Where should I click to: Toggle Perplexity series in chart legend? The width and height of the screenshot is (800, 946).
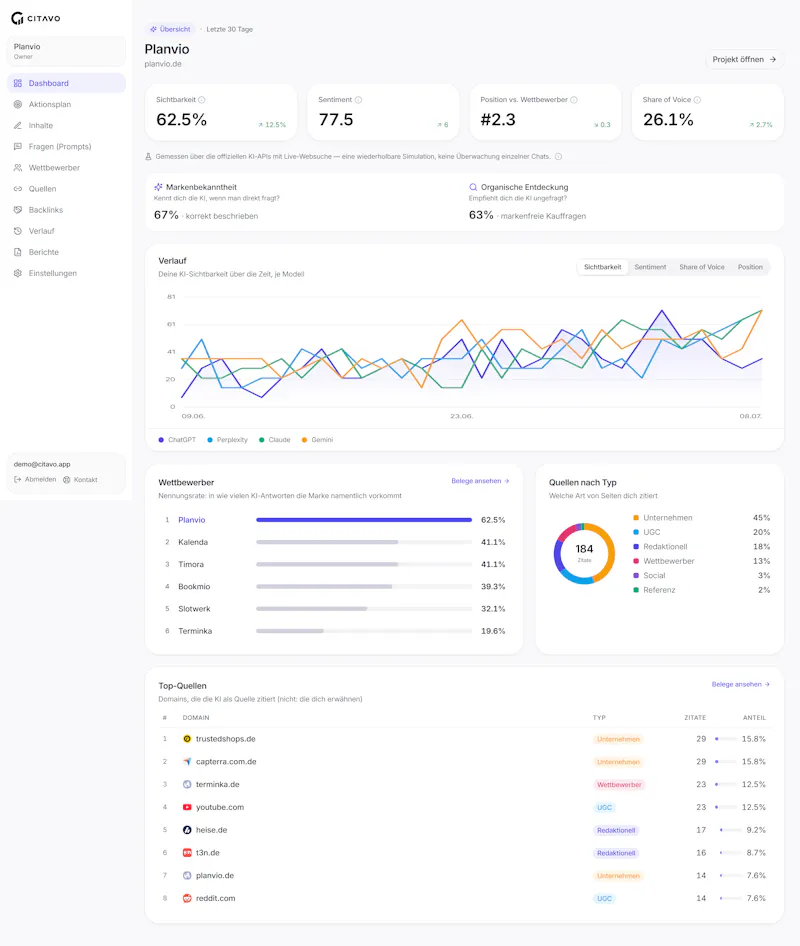tap(227, 440)
